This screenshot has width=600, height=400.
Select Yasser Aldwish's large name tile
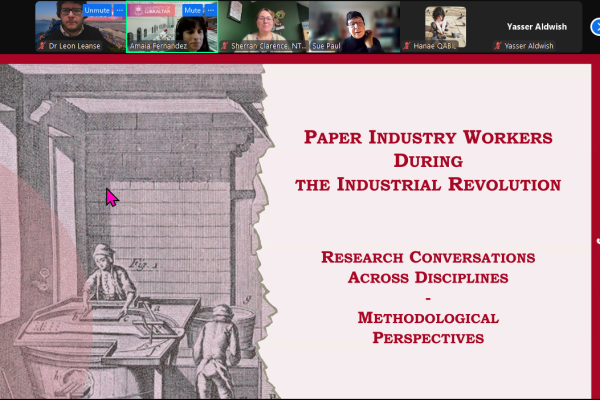click(x=536, y=26)
